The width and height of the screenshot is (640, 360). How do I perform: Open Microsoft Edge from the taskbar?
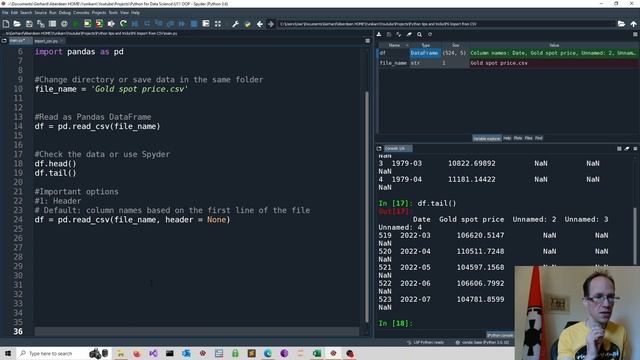(268, 353)
